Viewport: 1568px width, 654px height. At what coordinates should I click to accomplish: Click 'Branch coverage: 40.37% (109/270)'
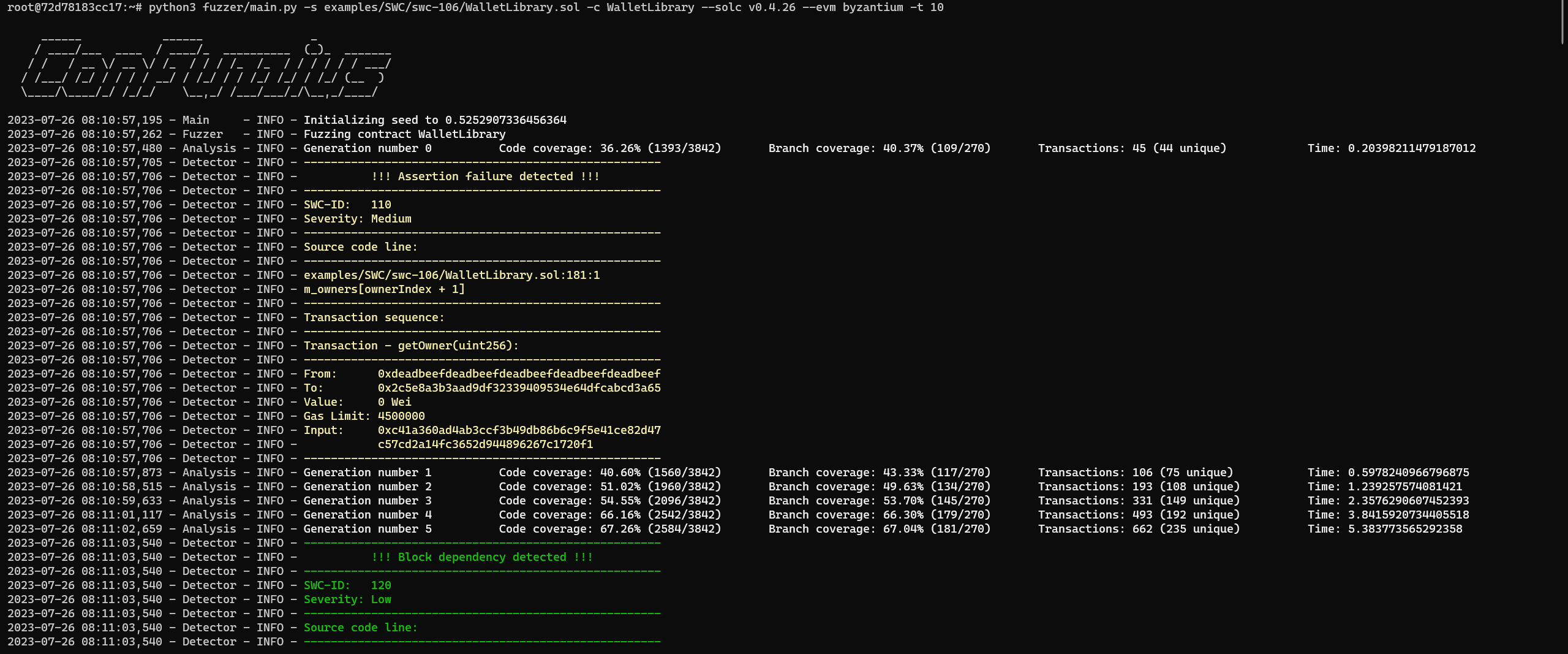[x=880, y=148]
